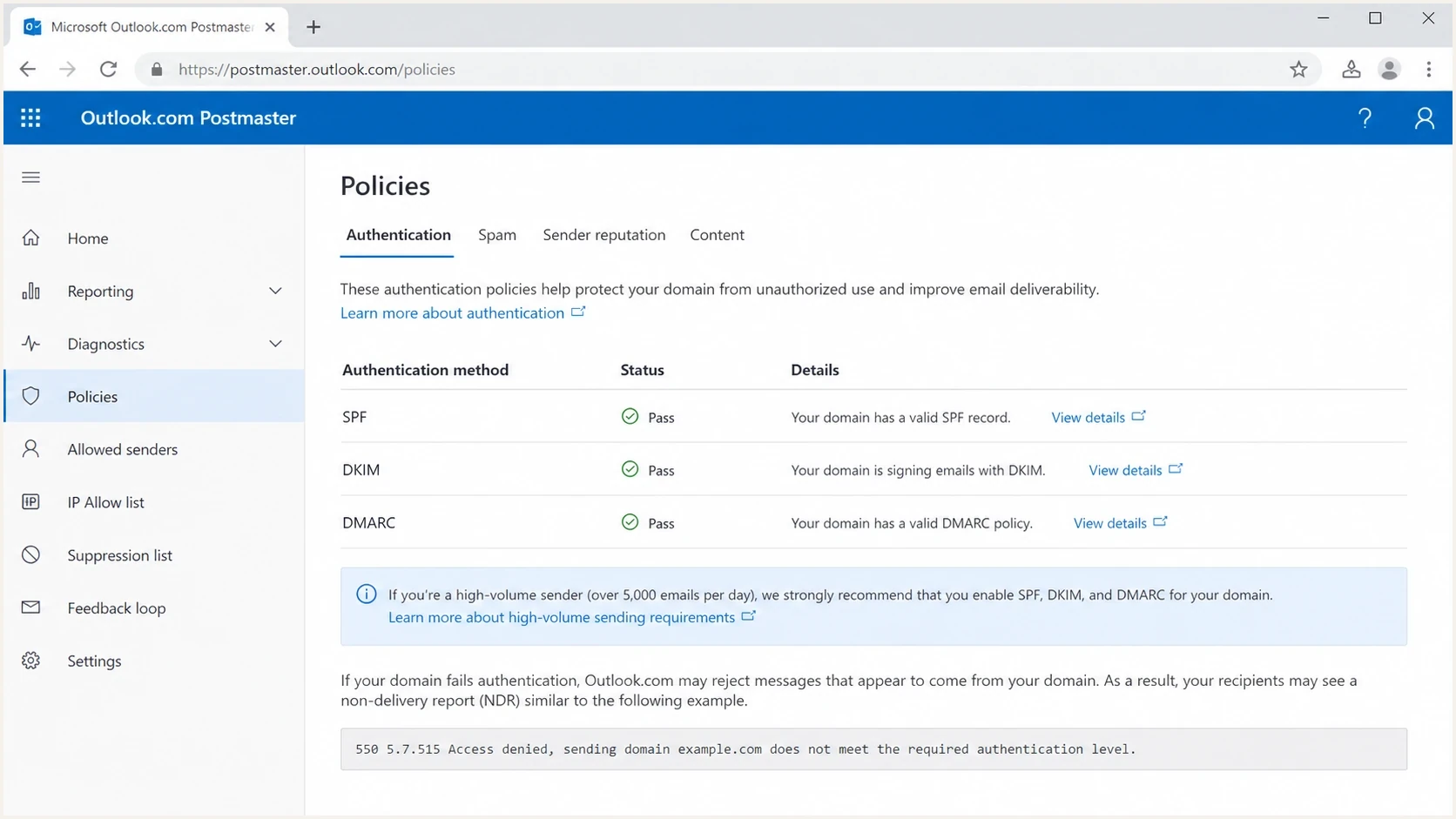
Task: Collapse the sidebar with hamburger icon
Action: click(x=31, y=178)
